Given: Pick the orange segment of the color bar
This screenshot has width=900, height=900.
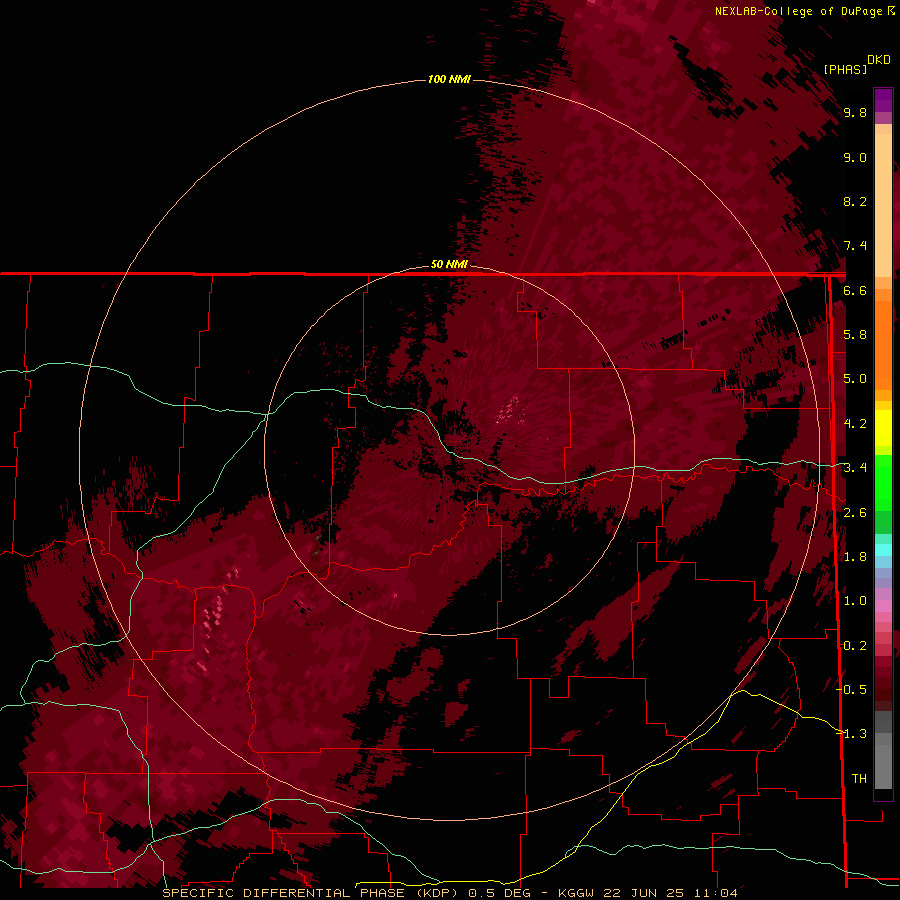Looking at the screenshot, I should coord(883,344).
